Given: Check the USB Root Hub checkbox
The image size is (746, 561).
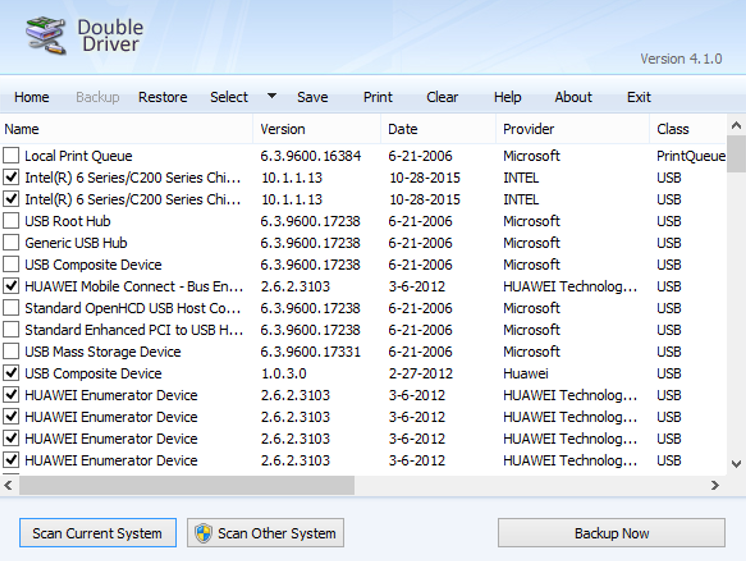Looking at the screenshot, I should click(11, 221).
